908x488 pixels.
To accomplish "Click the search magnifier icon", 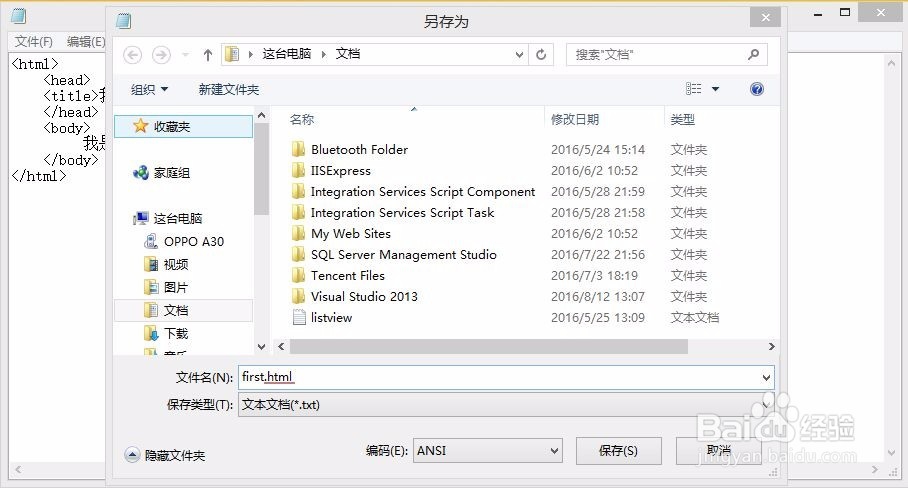I will (753, 54).
